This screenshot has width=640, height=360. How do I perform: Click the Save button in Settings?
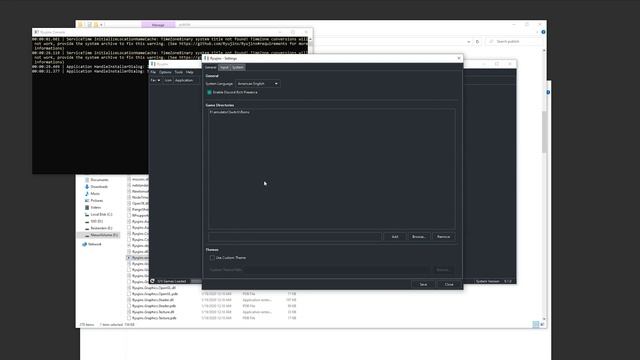pos(423,284)
